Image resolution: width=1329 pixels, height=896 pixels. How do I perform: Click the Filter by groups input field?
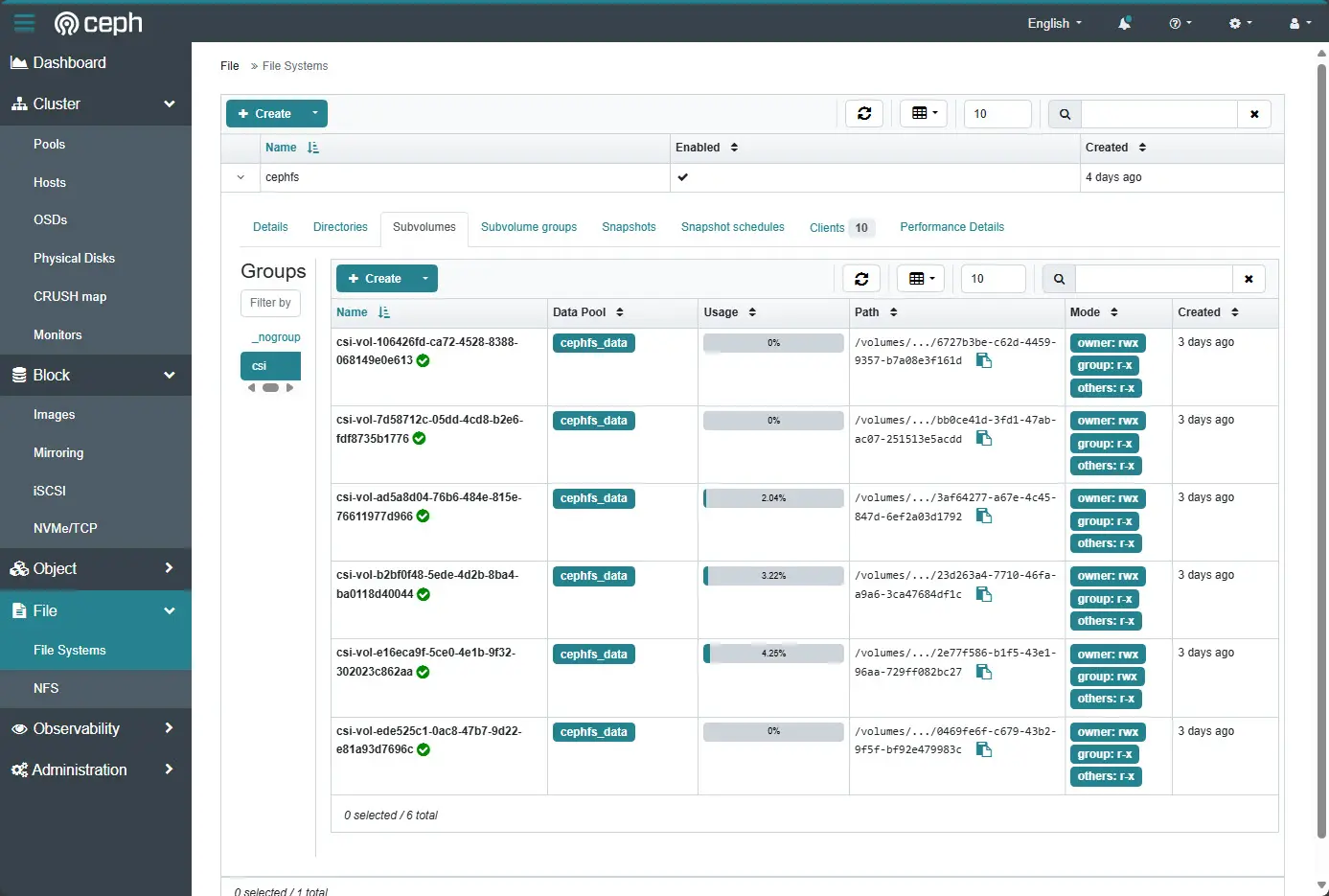(x=270, y=303)
